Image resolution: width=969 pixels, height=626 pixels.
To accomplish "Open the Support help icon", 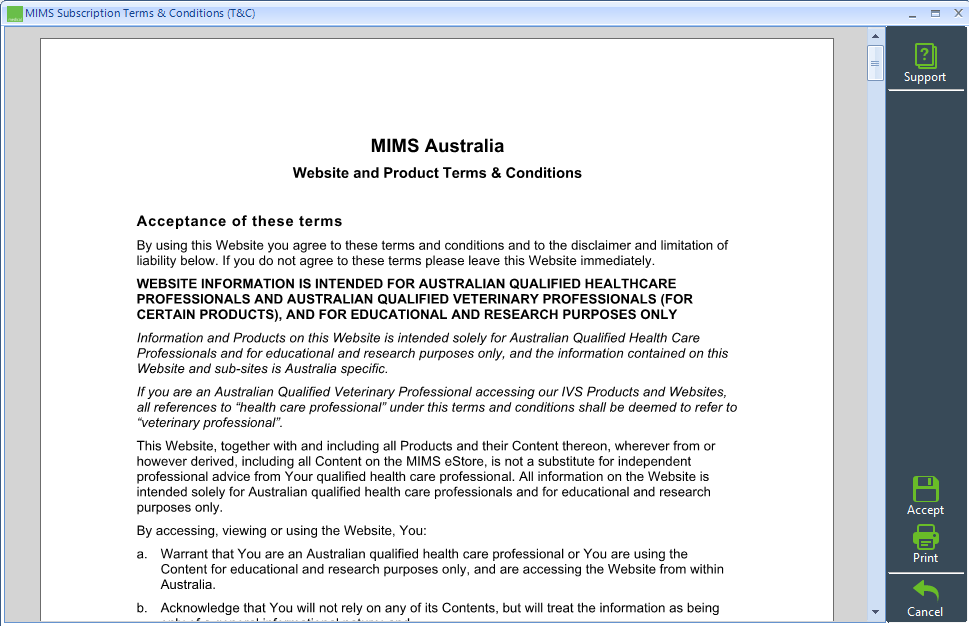I will (925, 63).
